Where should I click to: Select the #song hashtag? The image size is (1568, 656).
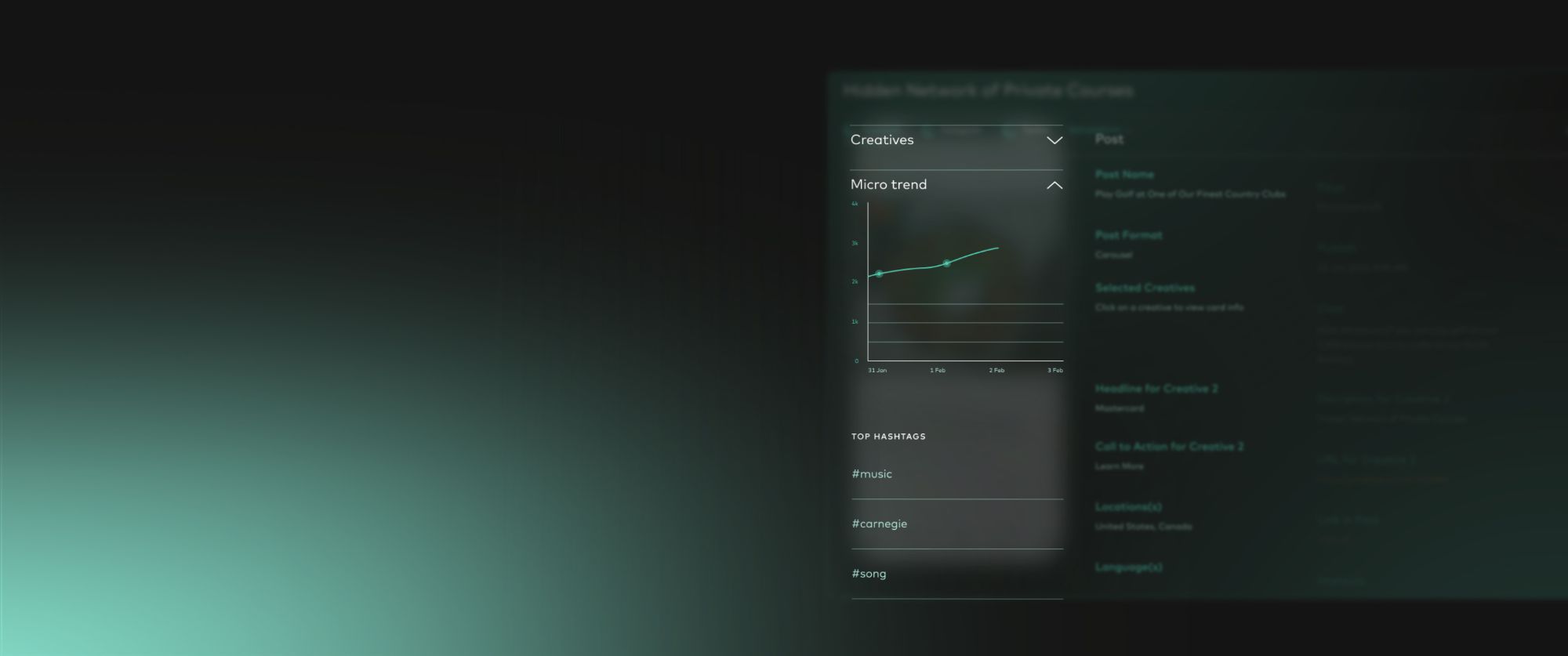[x=869, y=574]
